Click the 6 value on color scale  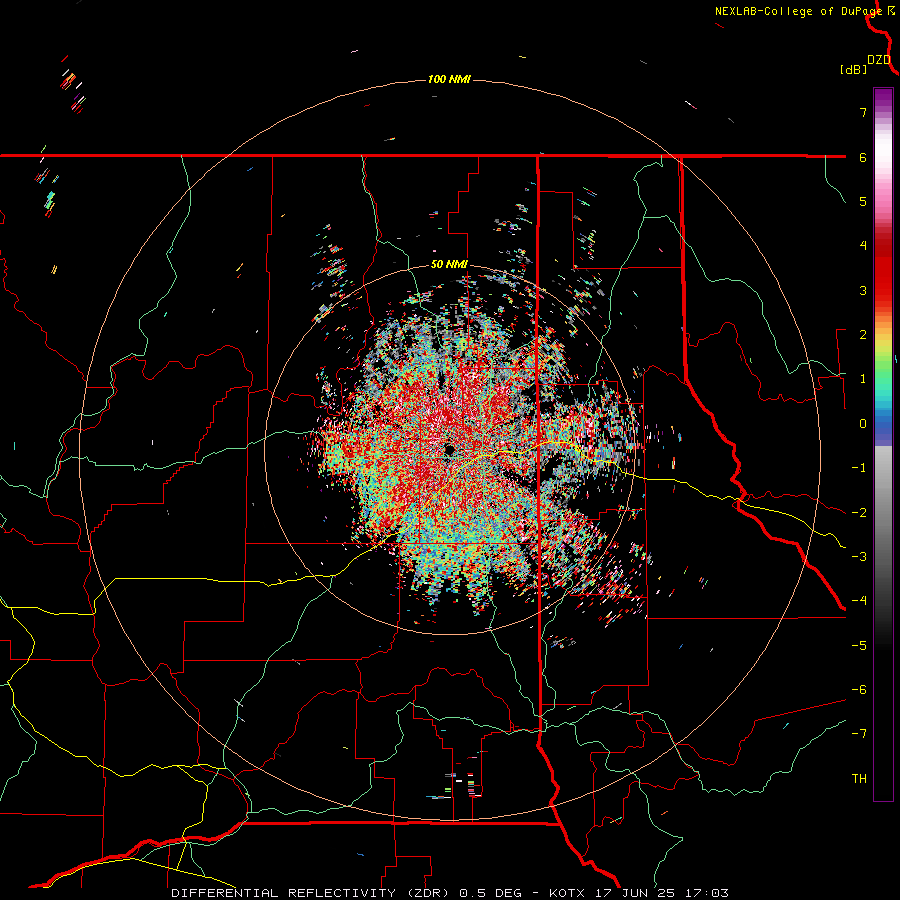tap(863, 157)
